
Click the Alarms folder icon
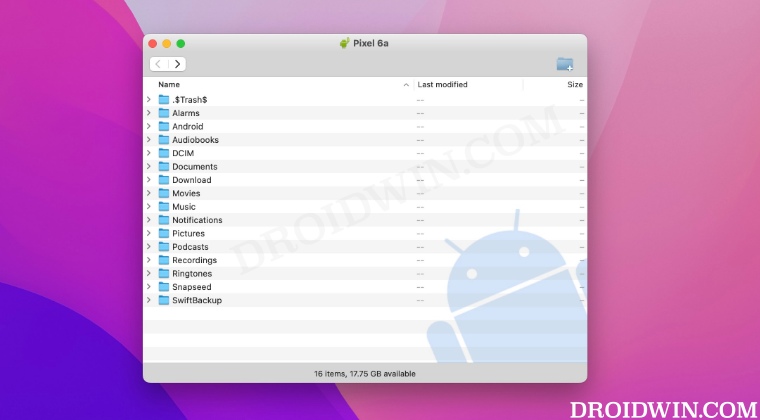(x=164, y=113)
